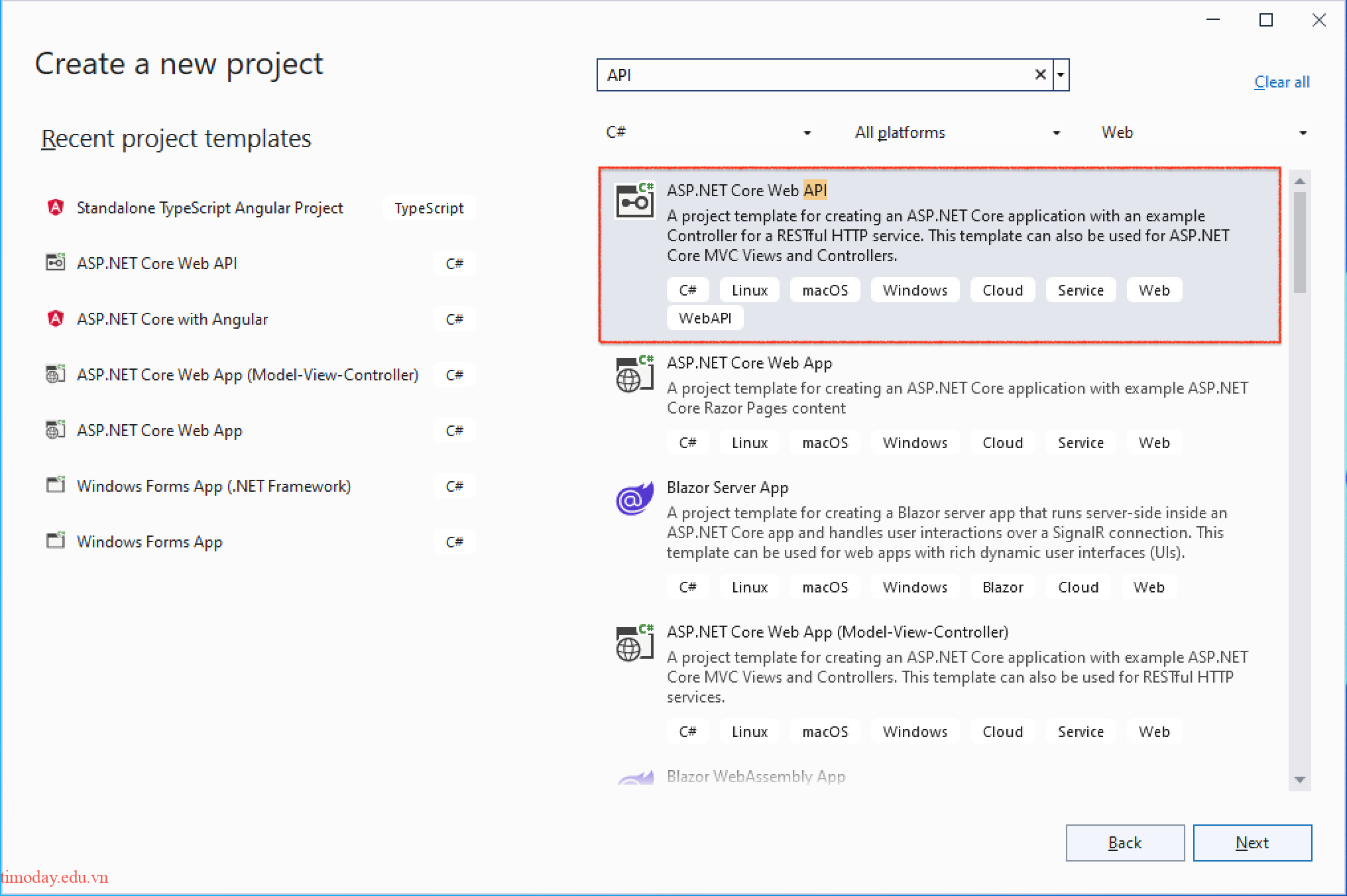Click the Back button
This screenshot has width=1347, height=896.
coord(1125,842)
